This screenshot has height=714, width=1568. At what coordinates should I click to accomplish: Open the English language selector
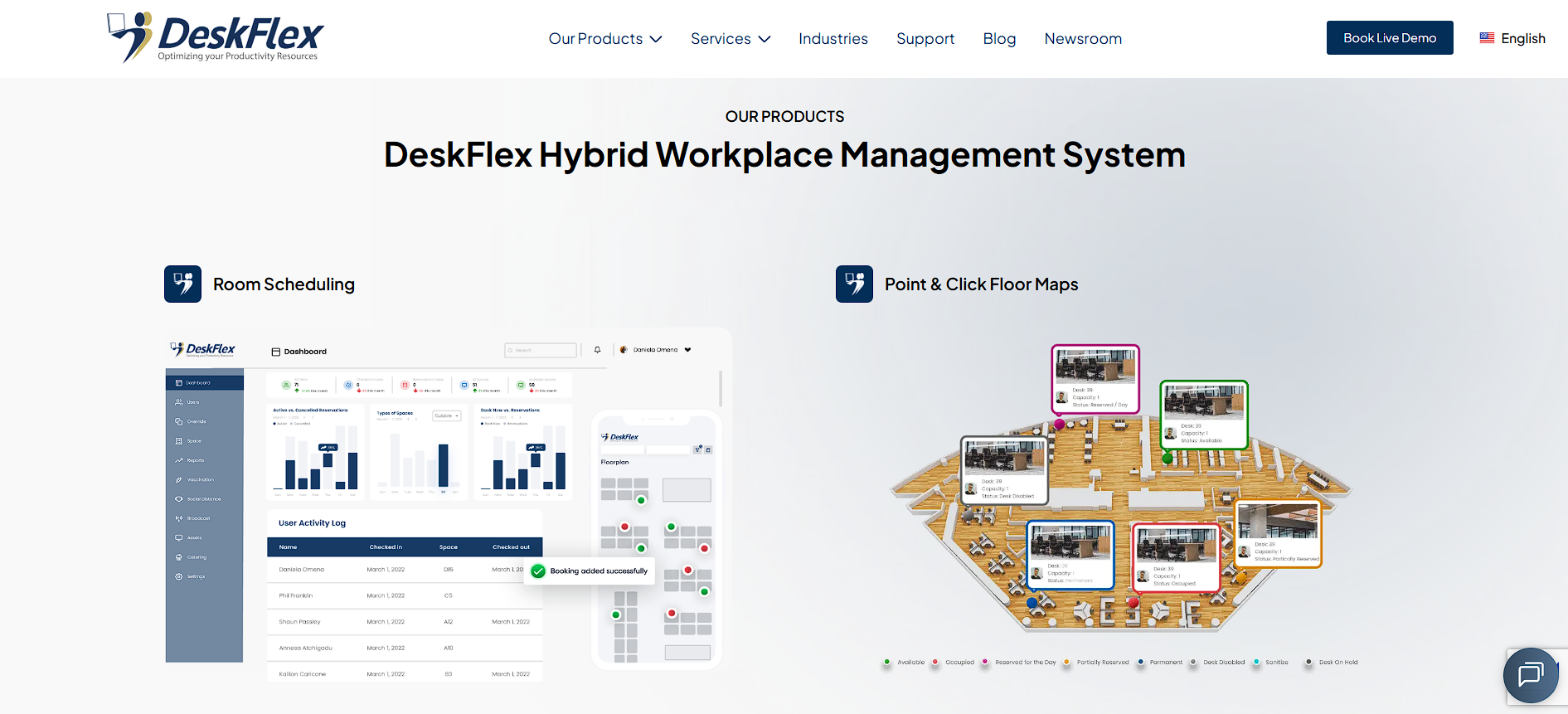tap(1512, 38)
